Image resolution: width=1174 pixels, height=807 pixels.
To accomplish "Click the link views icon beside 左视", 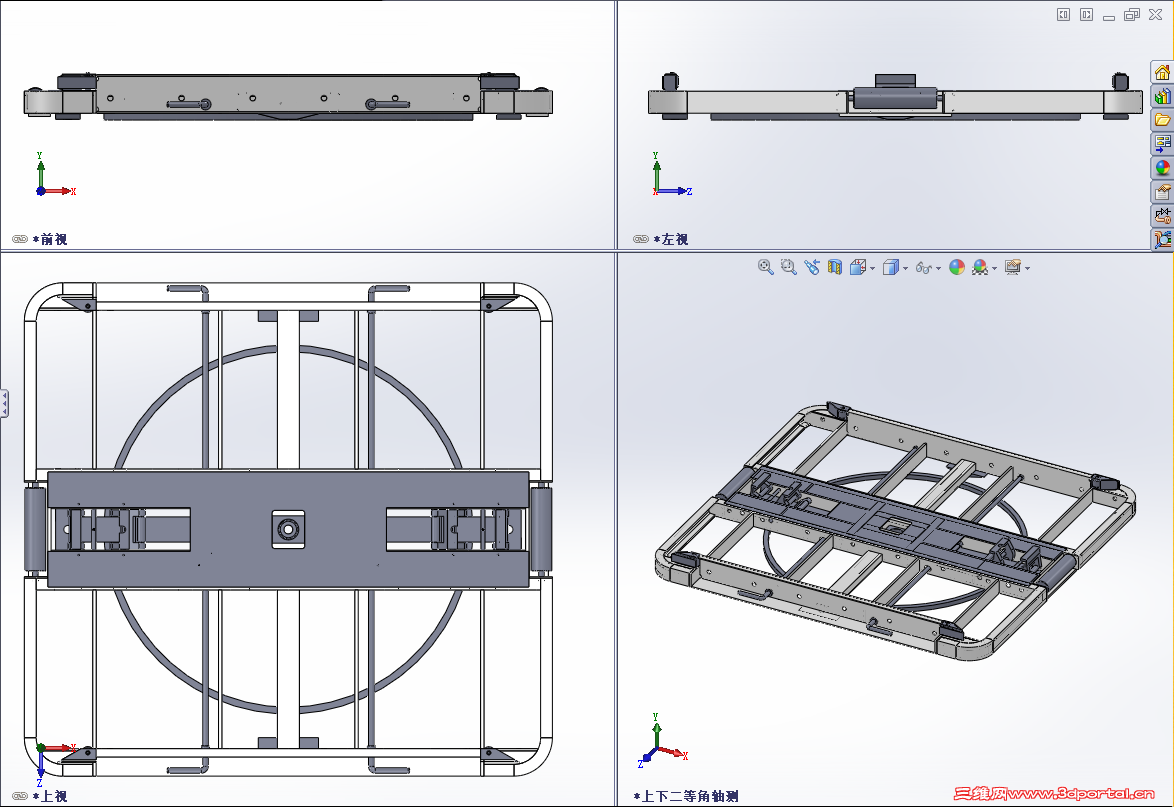I will [x=641, y=239].
